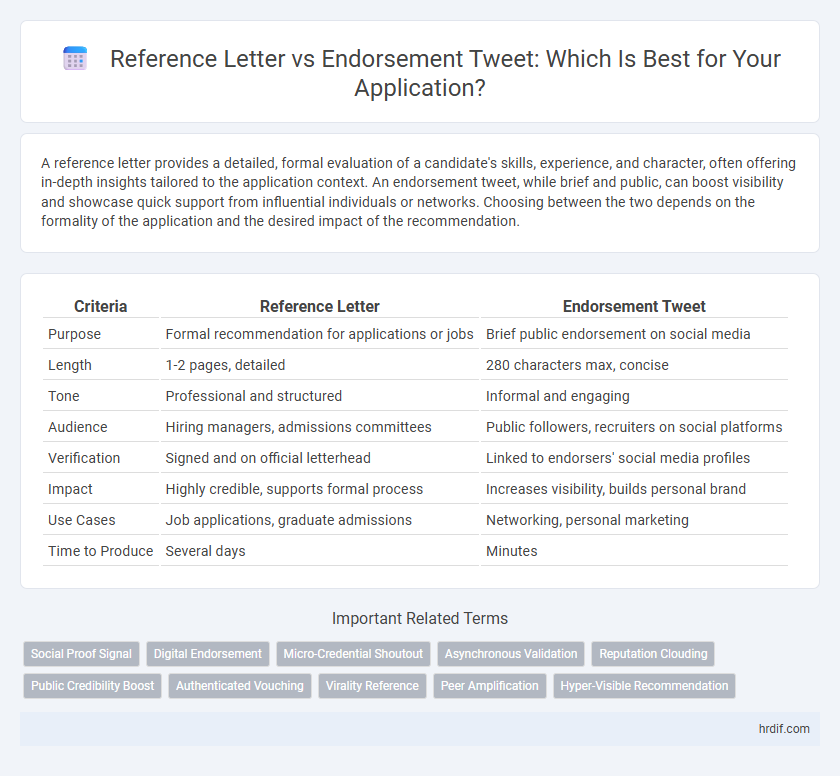Select the Hyper-Visible Recommendation tag

tap(644, 685)
